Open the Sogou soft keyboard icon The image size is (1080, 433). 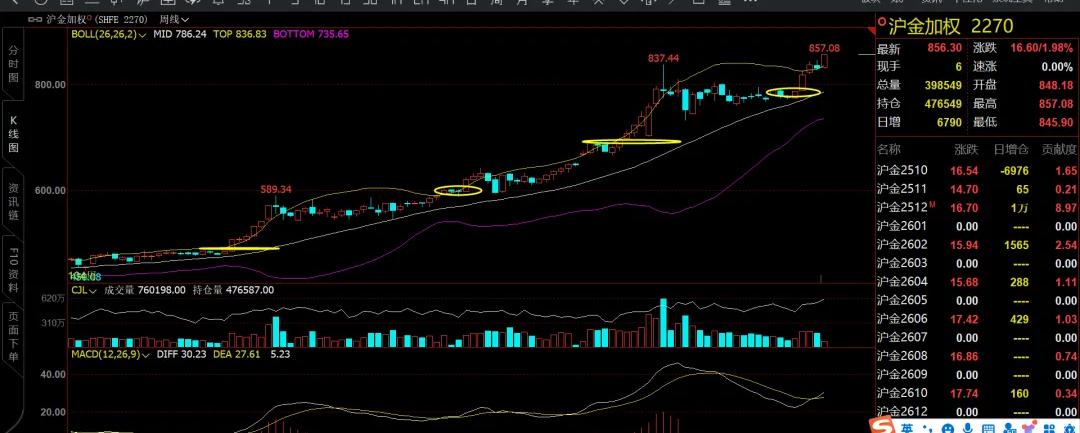(988, 428)
